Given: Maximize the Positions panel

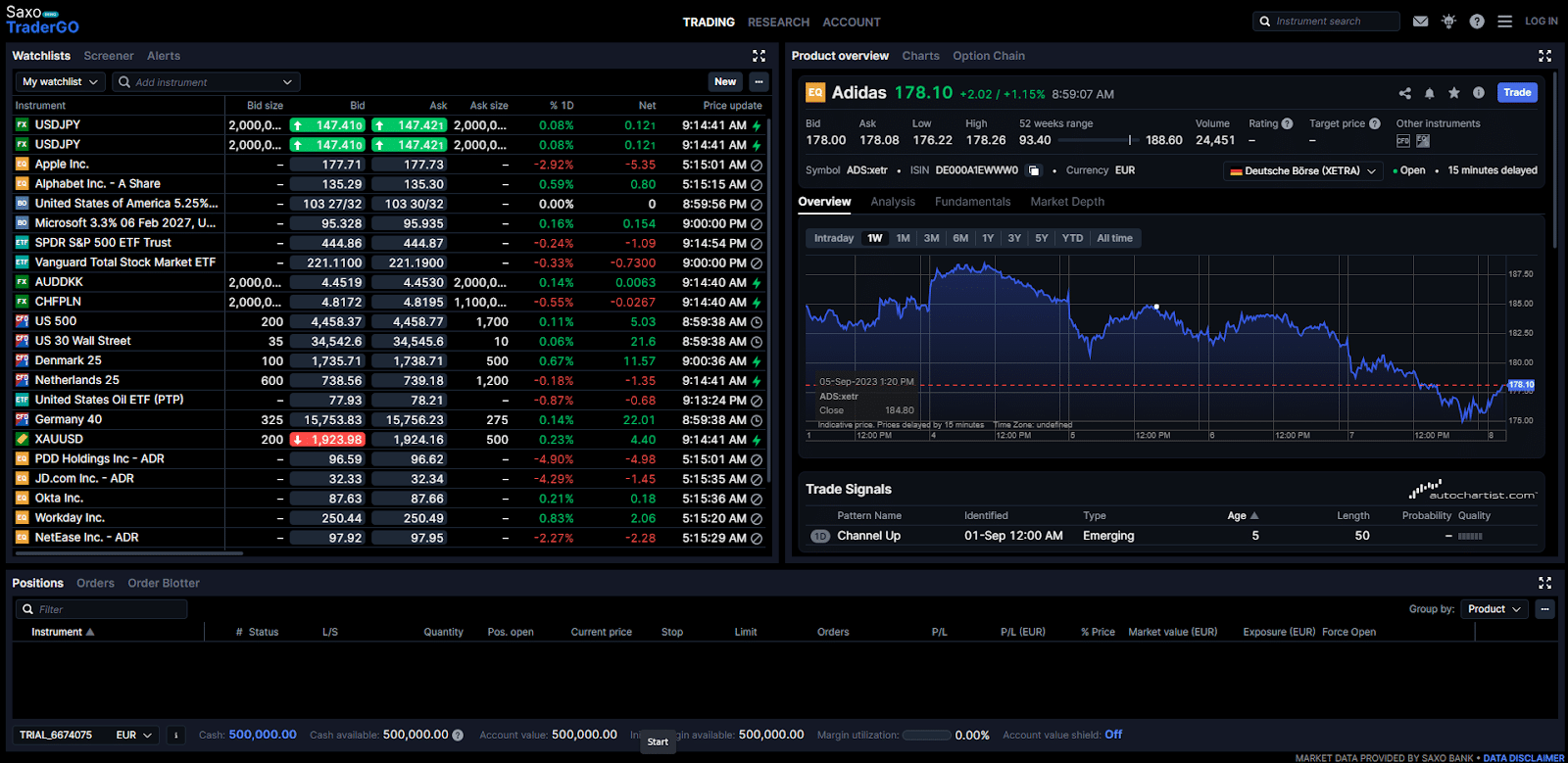Looking at the screenshot, I should 1545,583.
